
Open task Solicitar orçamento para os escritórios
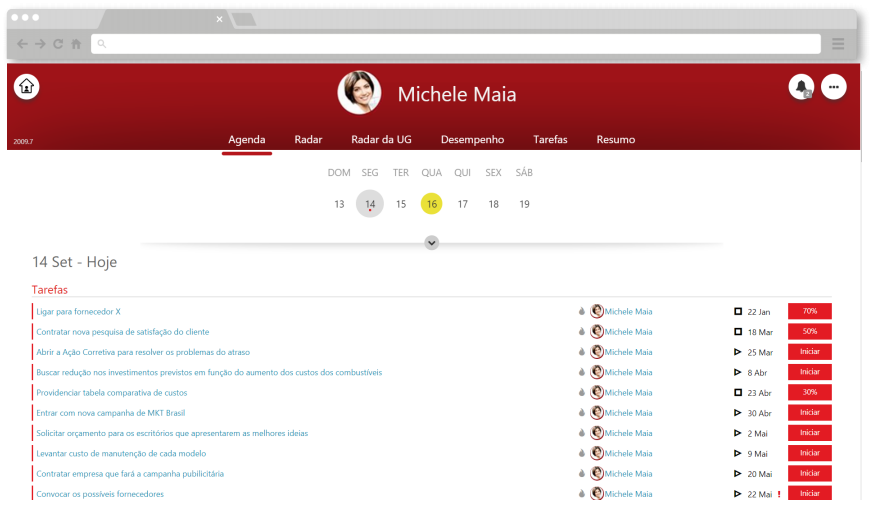point(172,433)
